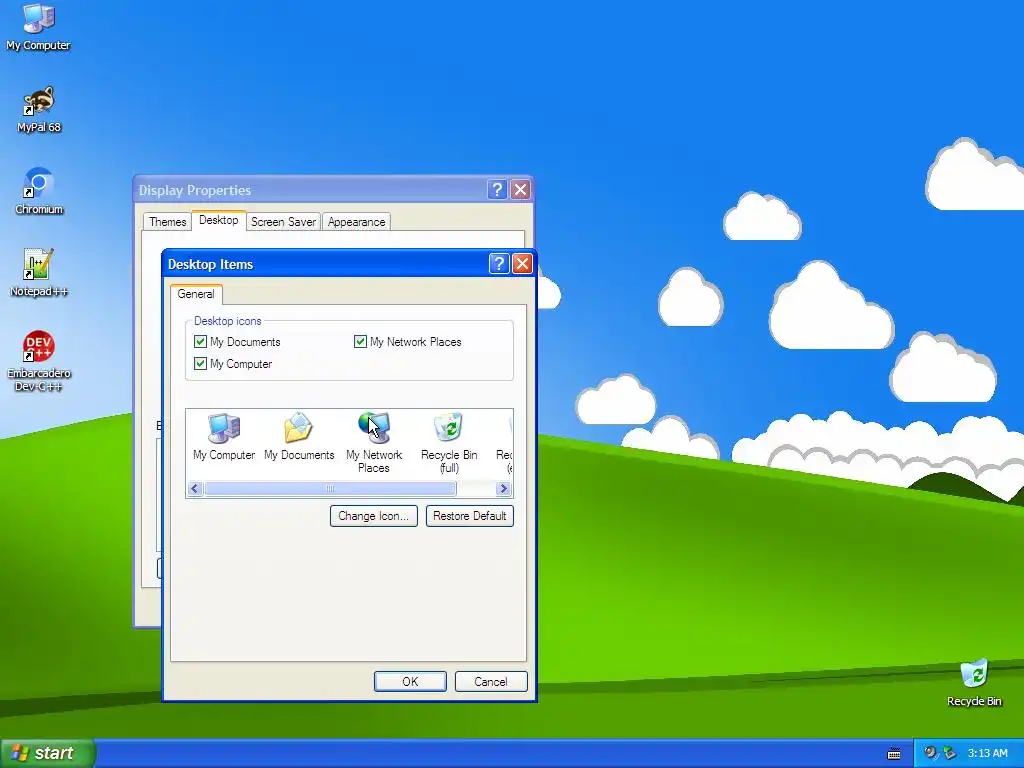Open My Computer desktop shortcut

(x=38, y=27)
